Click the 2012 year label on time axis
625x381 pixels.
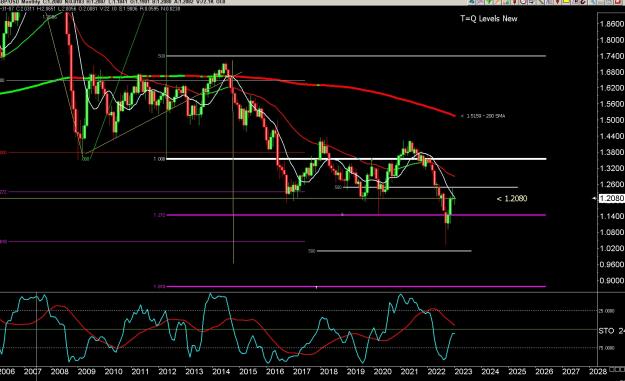(167, 371)
